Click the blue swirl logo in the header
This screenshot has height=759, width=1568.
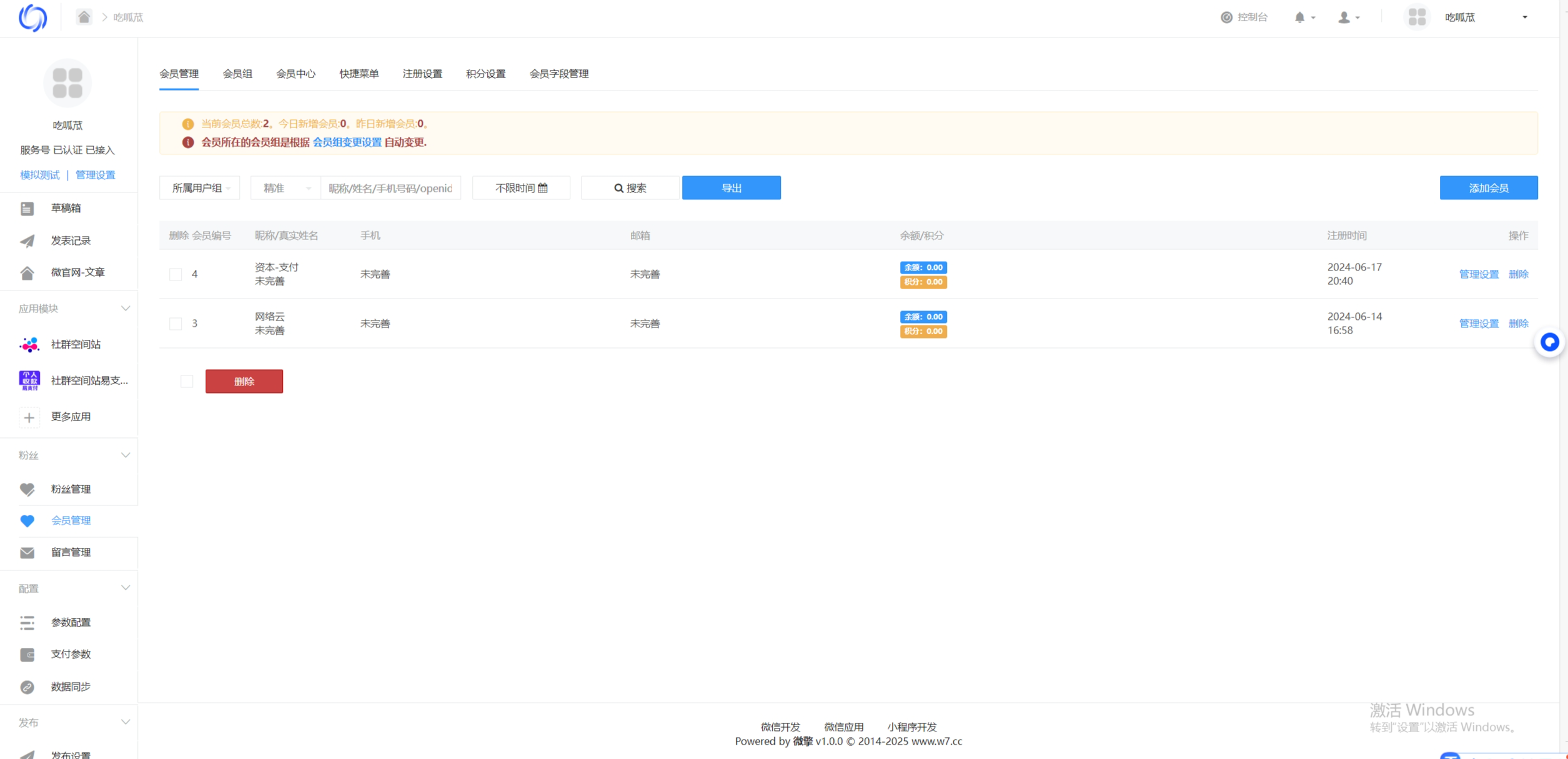[x=32, y=17]
